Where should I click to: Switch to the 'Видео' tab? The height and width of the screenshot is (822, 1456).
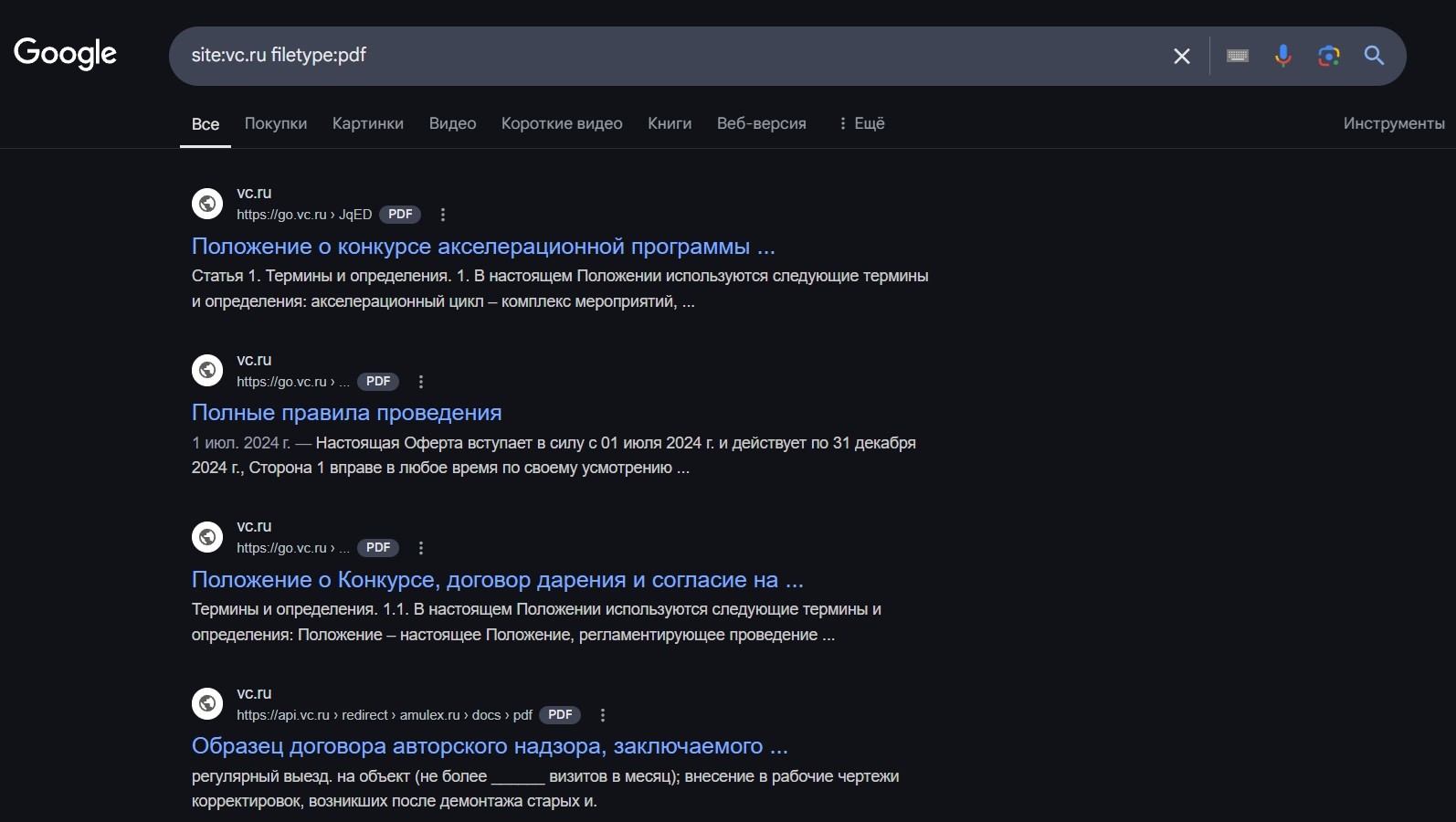[452, 123]
